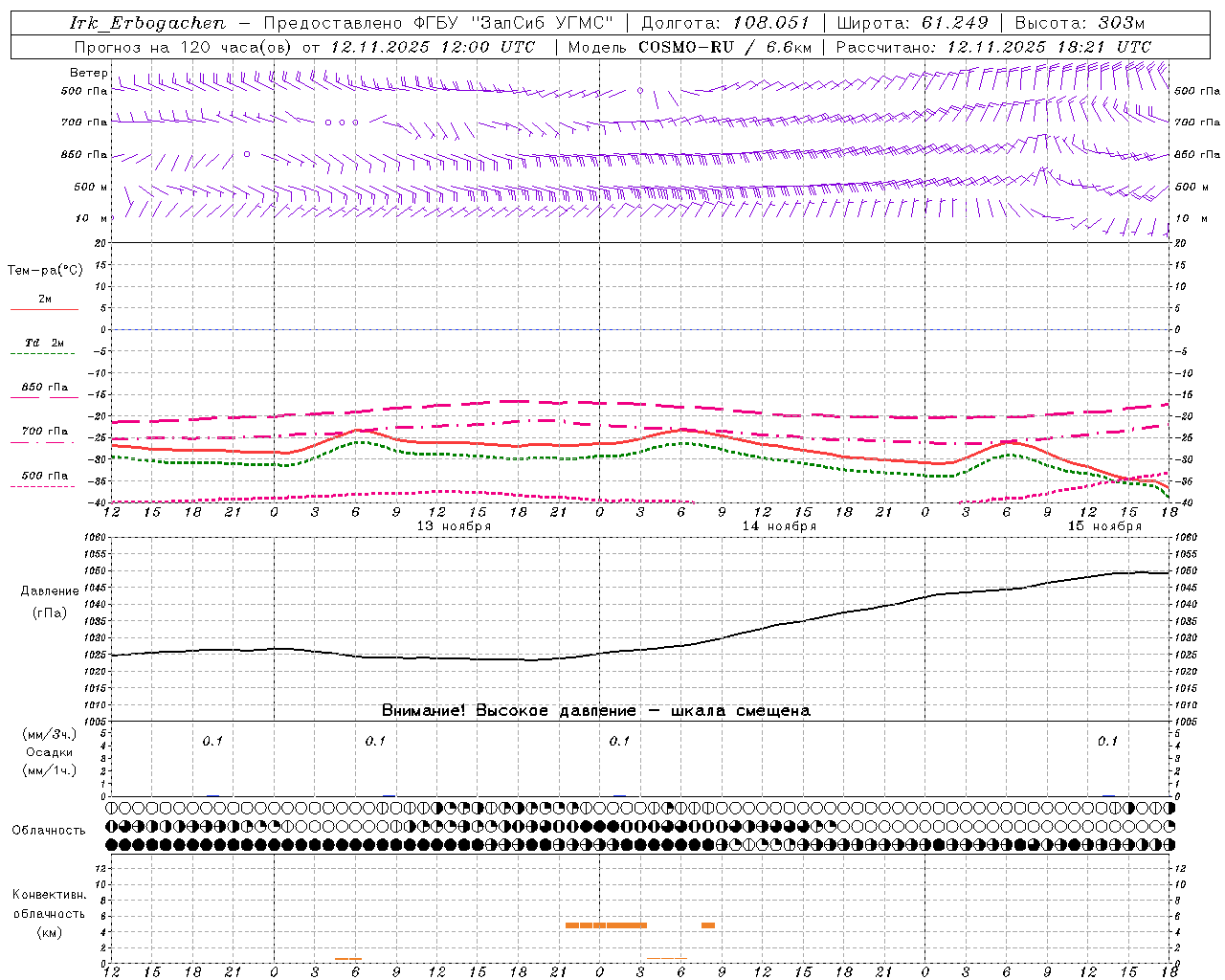Click the longitude value 108.051

771,23
